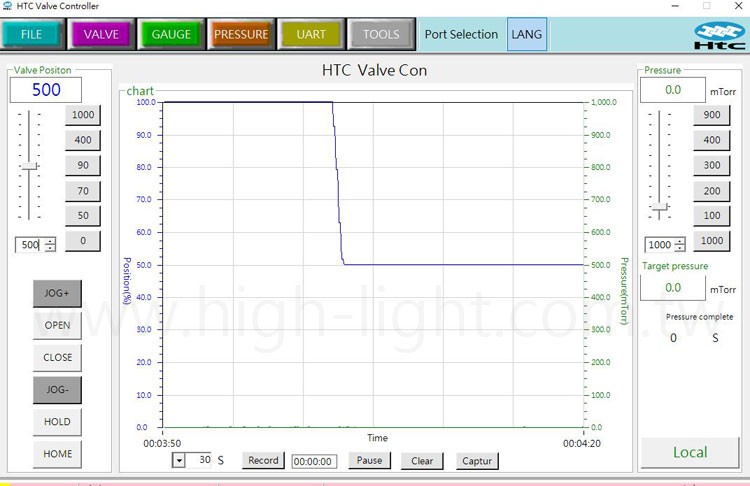This screenshot has height=486, width=750.
Task: Click Port Selection
Action: coord(461,34)
